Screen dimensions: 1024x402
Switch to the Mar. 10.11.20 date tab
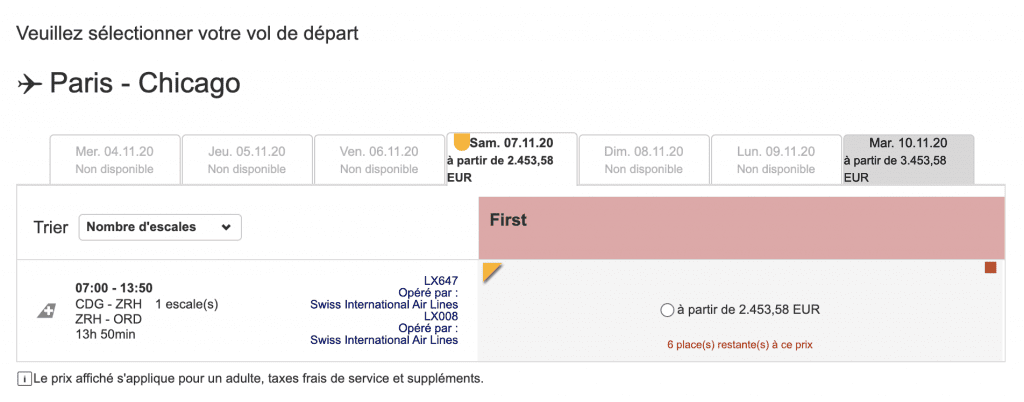908,160
